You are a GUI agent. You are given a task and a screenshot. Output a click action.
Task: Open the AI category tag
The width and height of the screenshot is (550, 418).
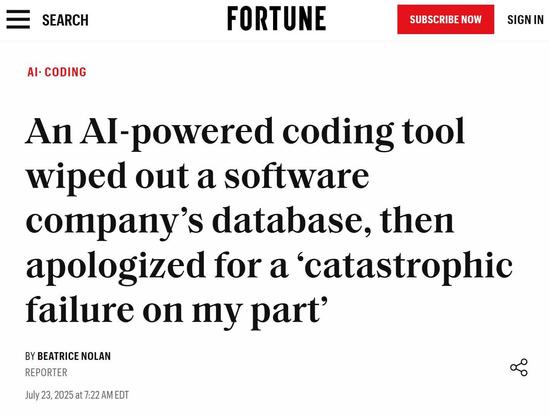tap(32, 72)
